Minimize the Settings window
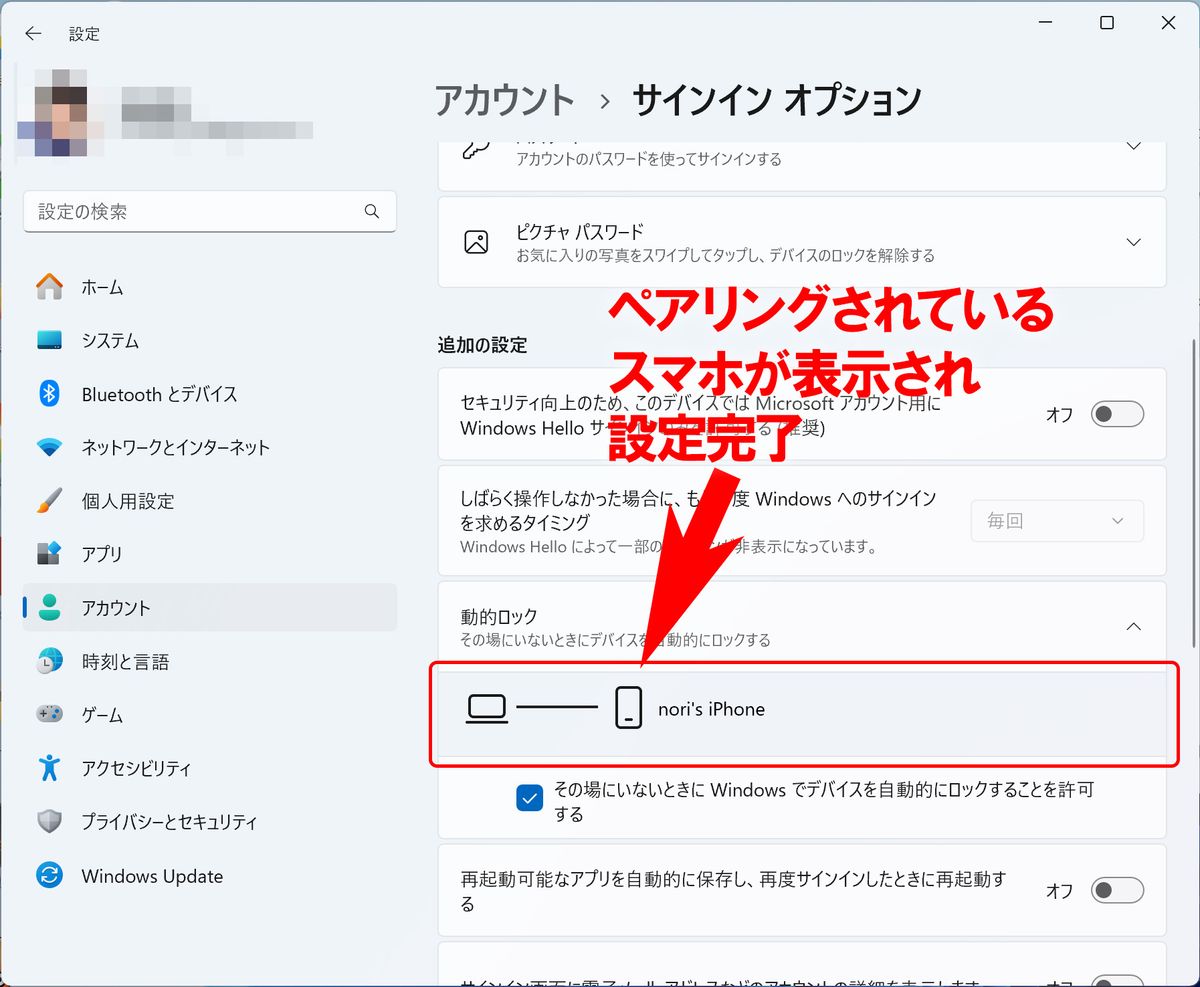This screenshot has width=1200, height=987. 1046,23
